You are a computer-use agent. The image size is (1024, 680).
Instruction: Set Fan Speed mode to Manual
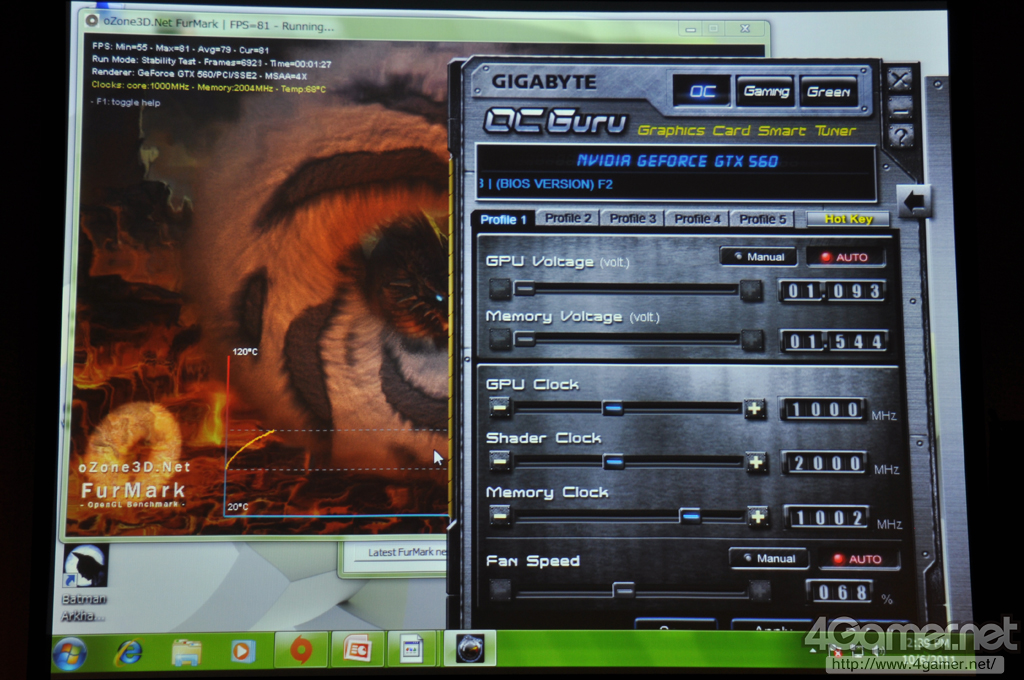(769, 559)
